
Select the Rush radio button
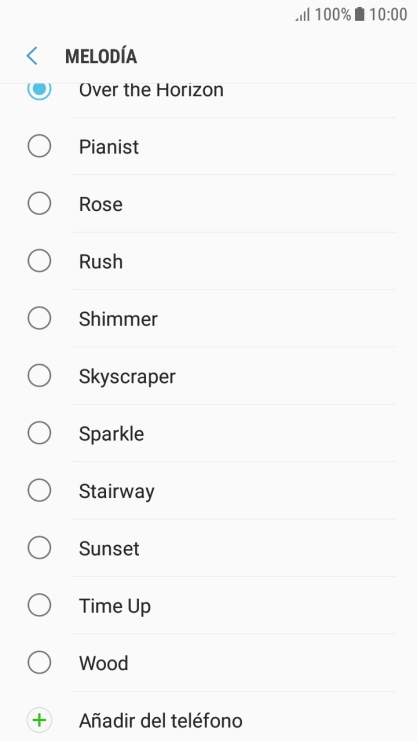point(39,261)
